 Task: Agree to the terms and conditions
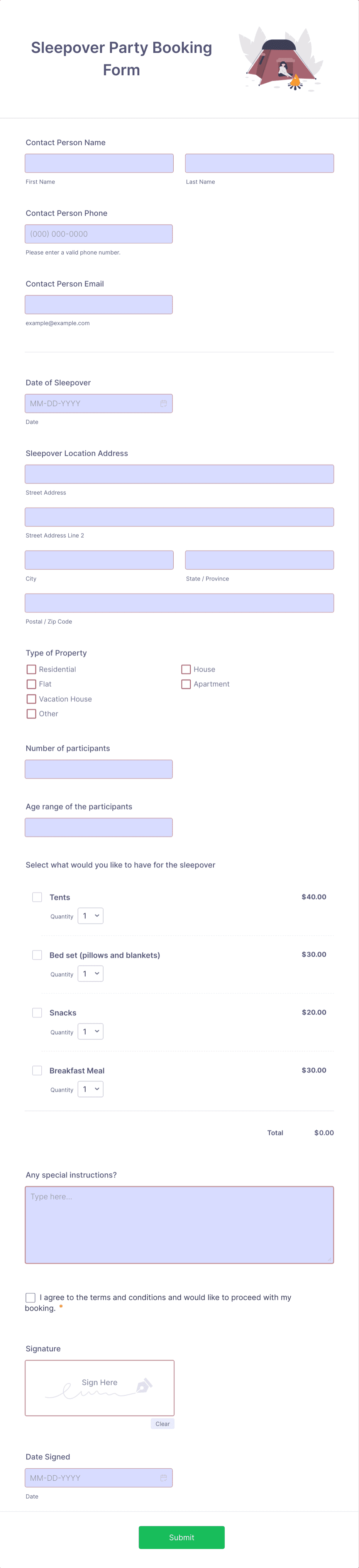(x=30, y=1297)
